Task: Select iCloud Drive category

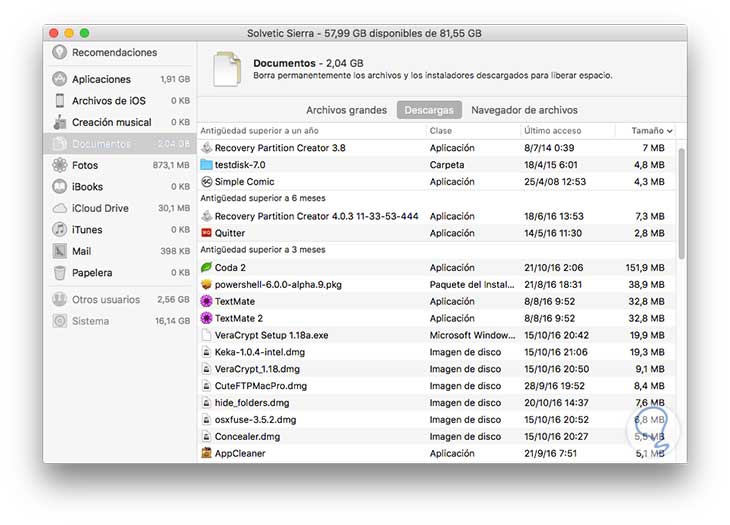Action: coord(100,208)
